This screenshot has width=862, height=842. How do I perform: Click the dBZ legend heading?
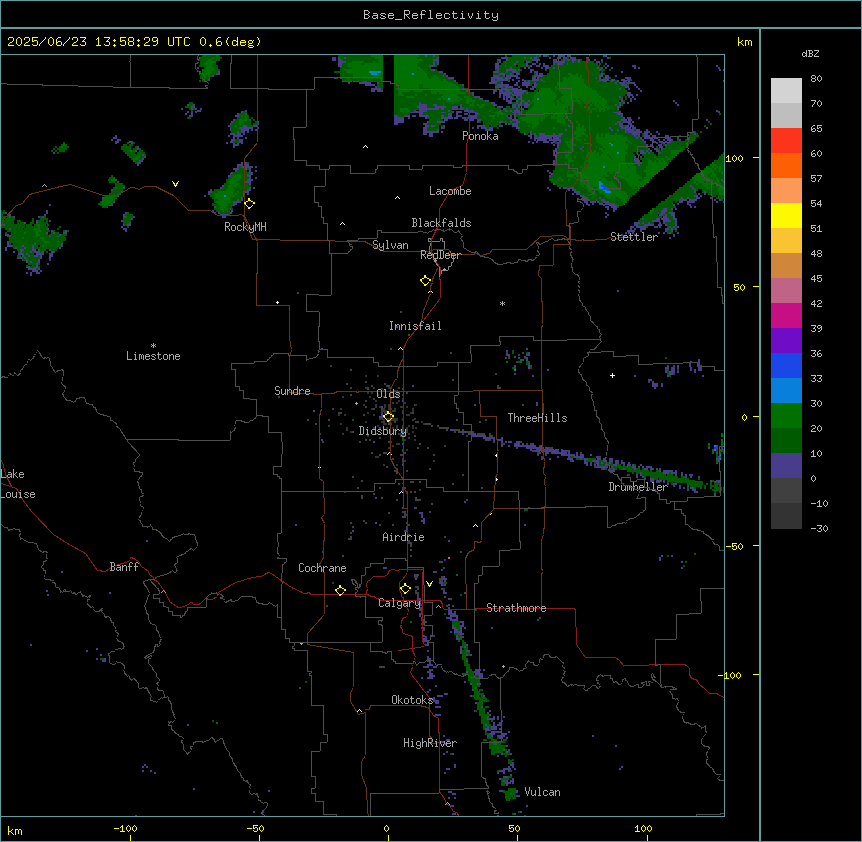pyautogui.click(x=810, y=53)
